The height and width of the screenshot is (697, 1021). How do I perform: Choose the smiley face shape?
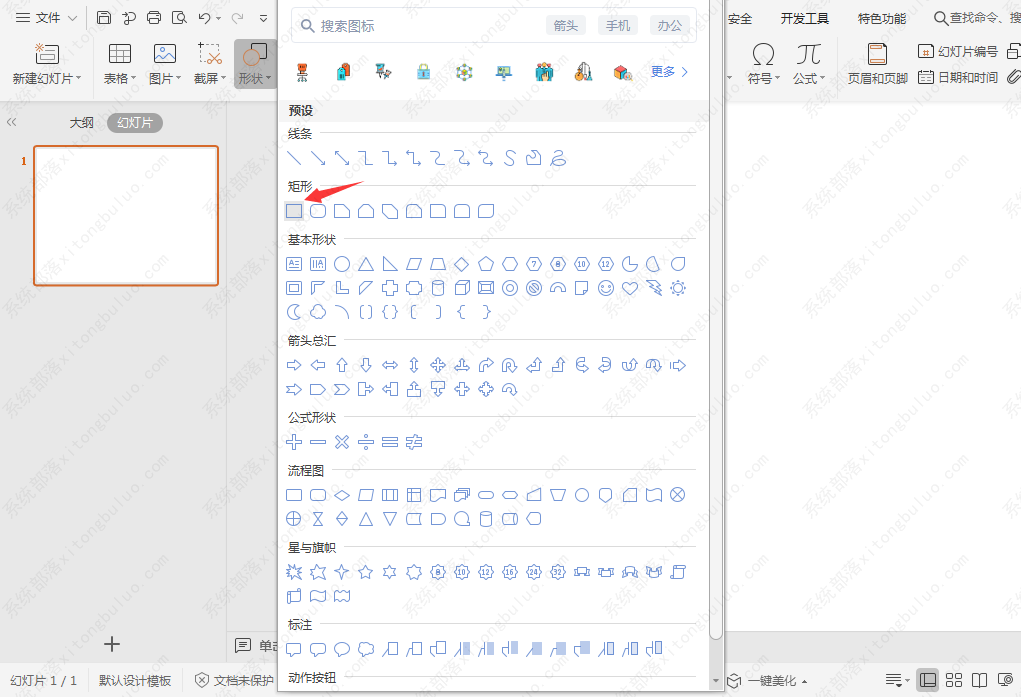point(606,288)
